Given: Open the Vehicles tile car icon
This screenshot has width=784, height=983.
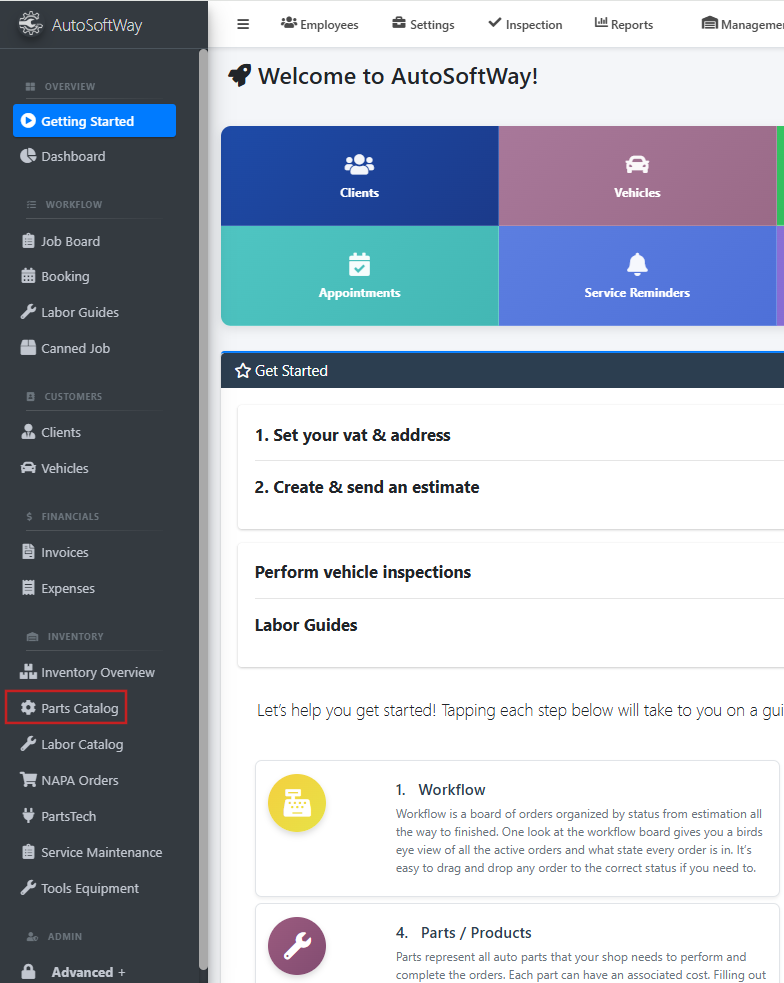Looking at the screenshot, I should (x=637, y=164).
